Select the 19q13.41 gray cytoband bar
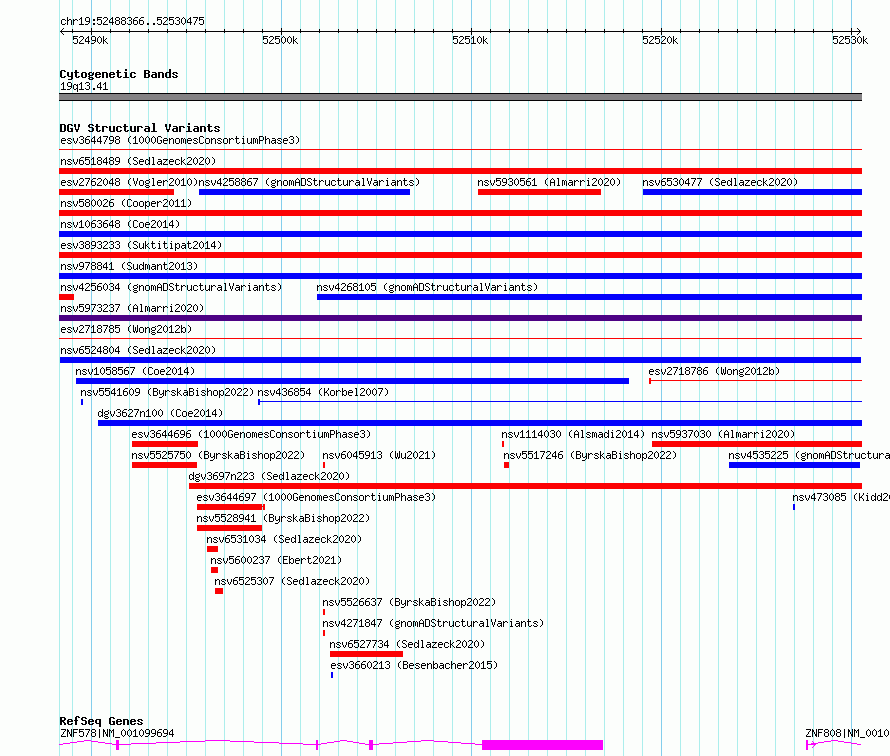 pyautogui.click(x=460, y=97)
